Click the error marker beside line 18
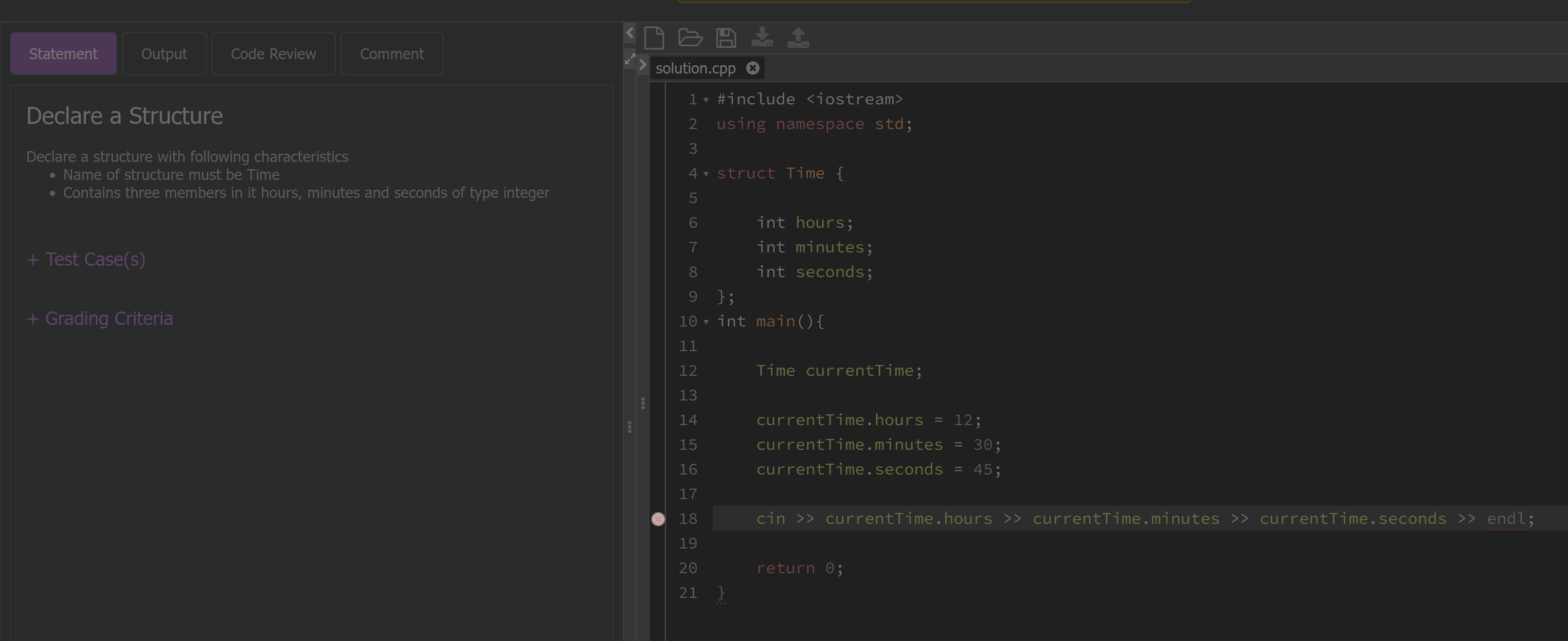This screenshot has height=641, width=1568. click(658, 519)
